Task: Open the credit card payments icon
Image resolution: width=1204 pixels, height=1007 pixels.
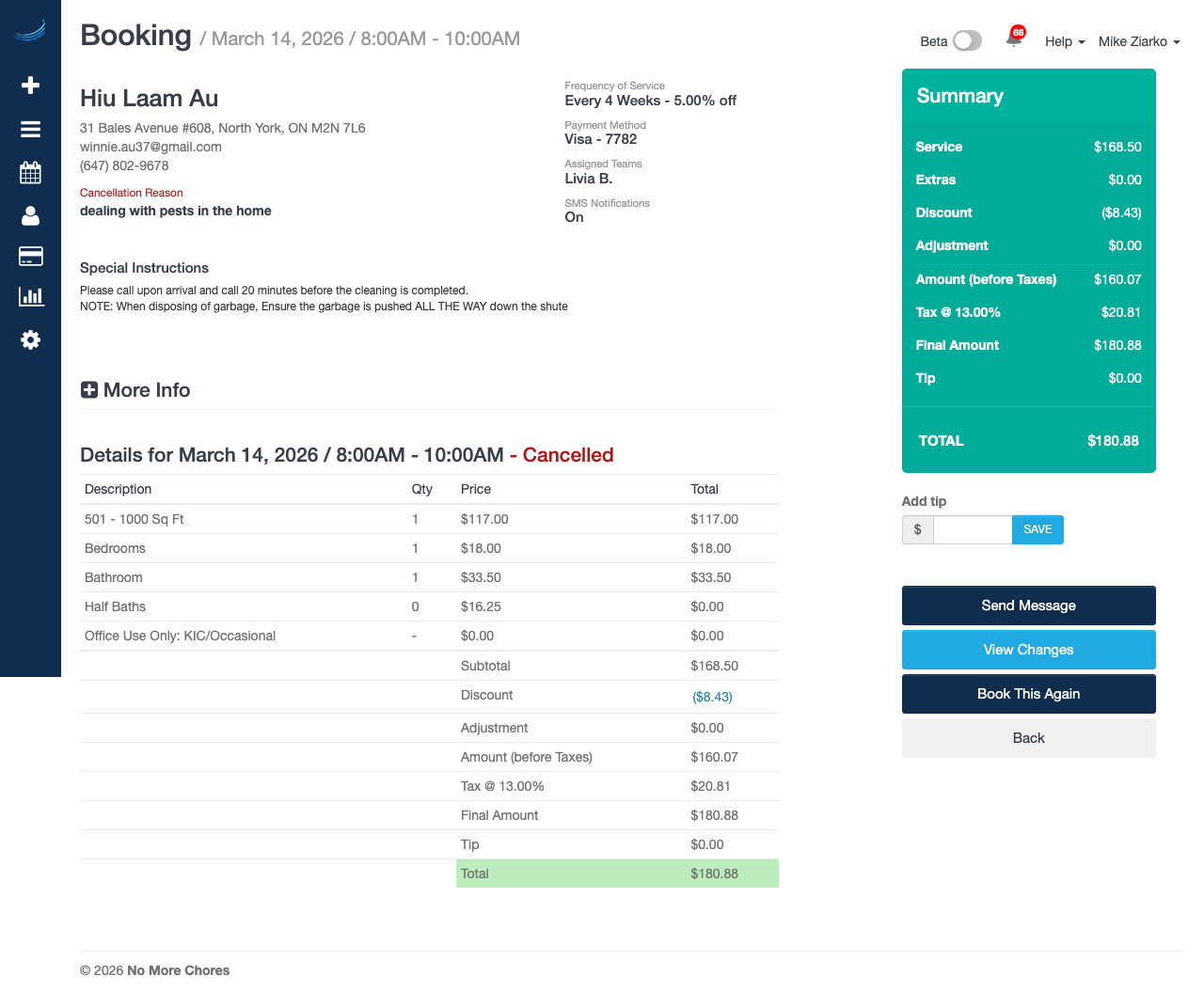Action: coord(30,257)
